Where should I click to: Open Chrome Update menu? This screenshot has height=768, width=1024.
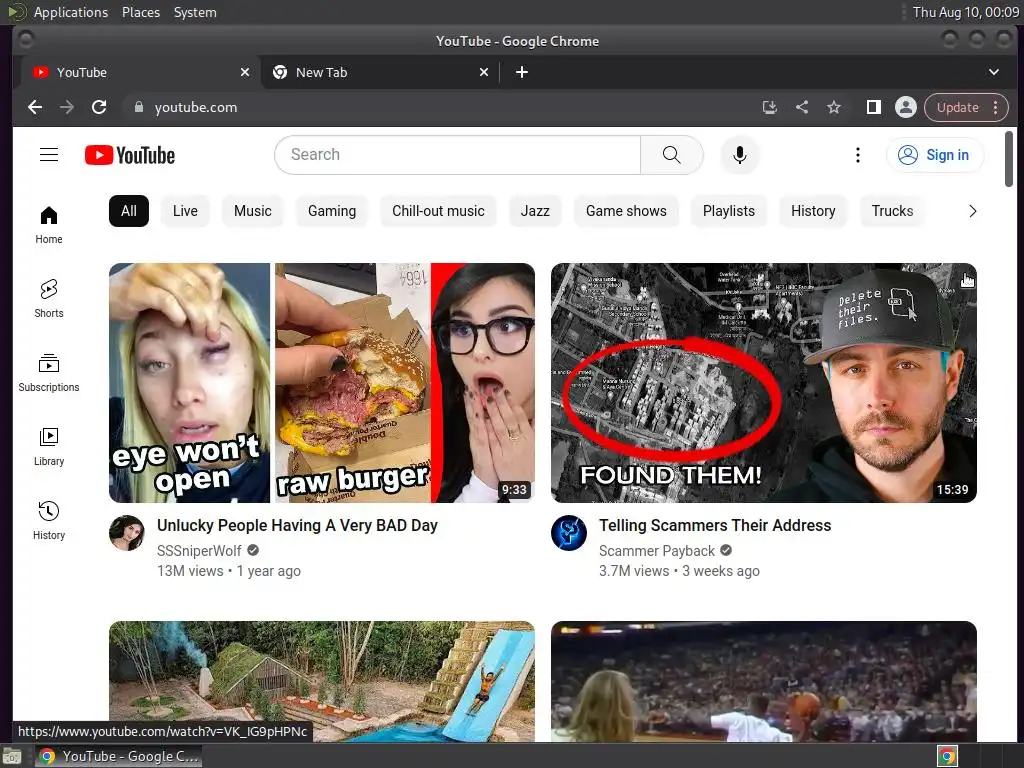point(967,107)
